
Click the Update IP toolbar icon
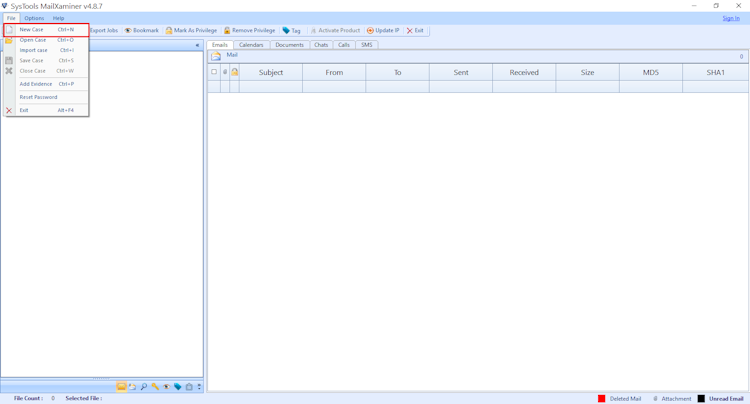(370, 31)
